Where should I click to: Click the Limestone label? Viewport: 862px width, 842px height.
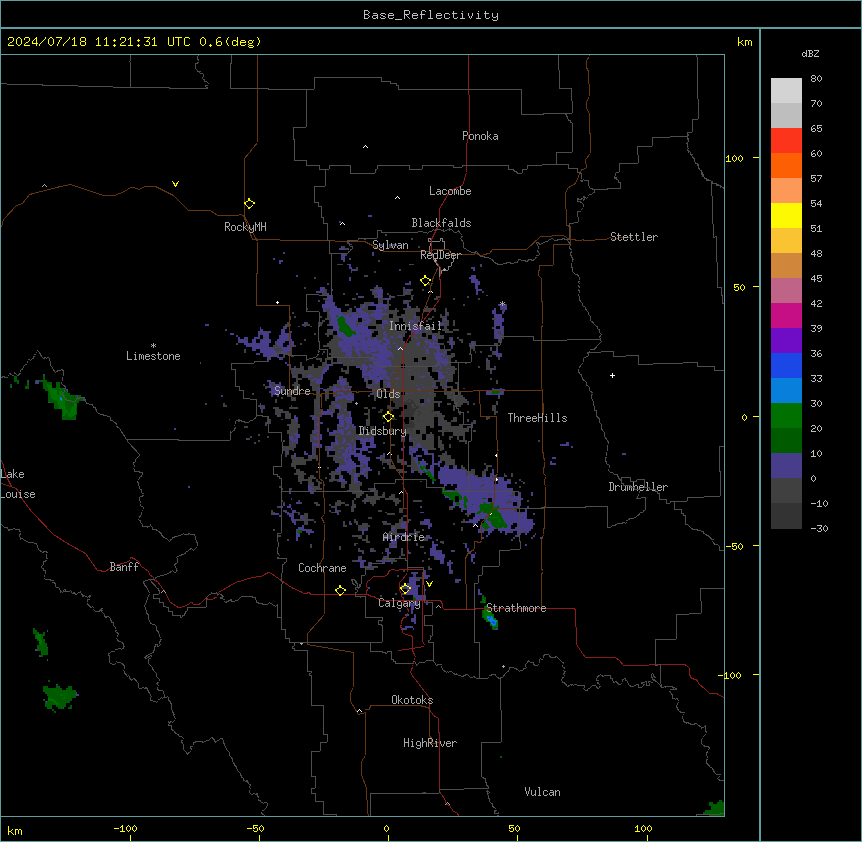[153, 356]
